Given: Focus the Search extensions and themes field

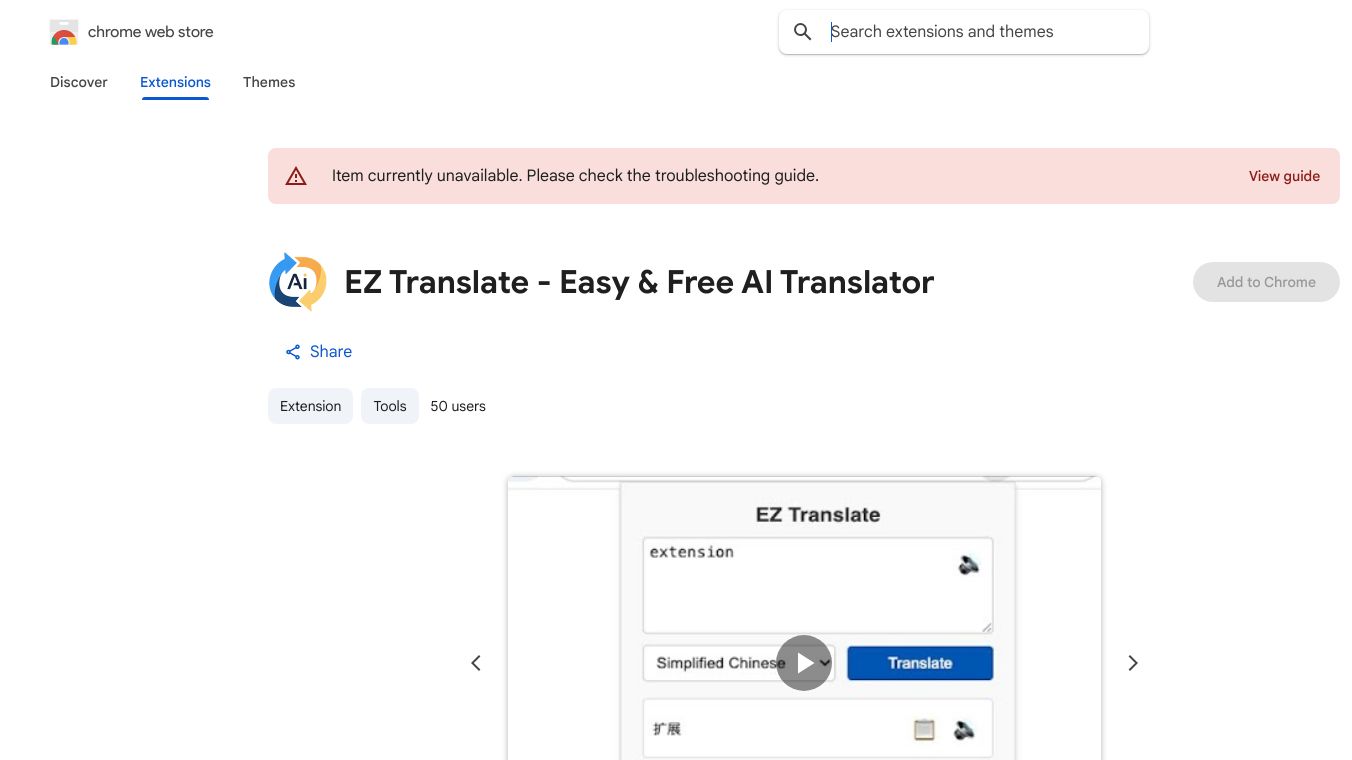Looking at the screenshot, I should coord(980,32).
